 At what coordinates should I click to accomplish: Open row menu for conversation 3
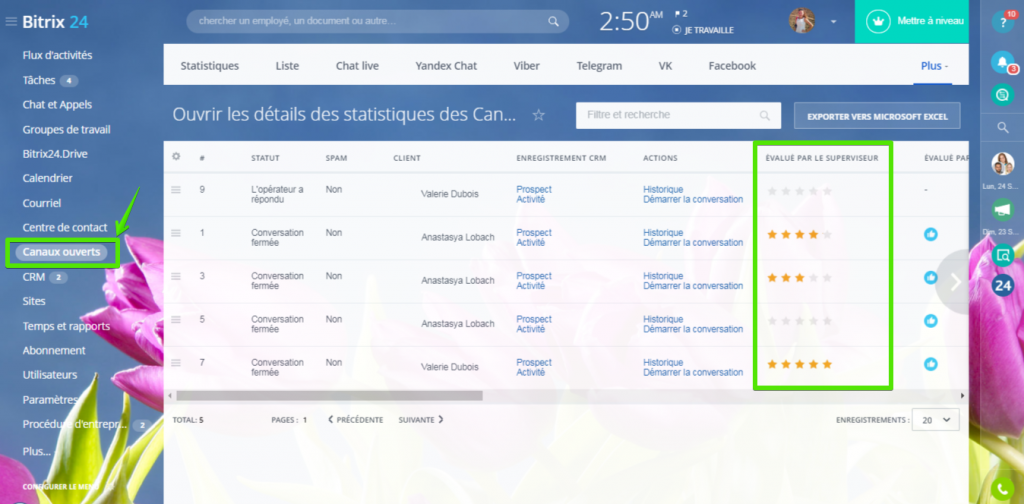coord(176,276)
